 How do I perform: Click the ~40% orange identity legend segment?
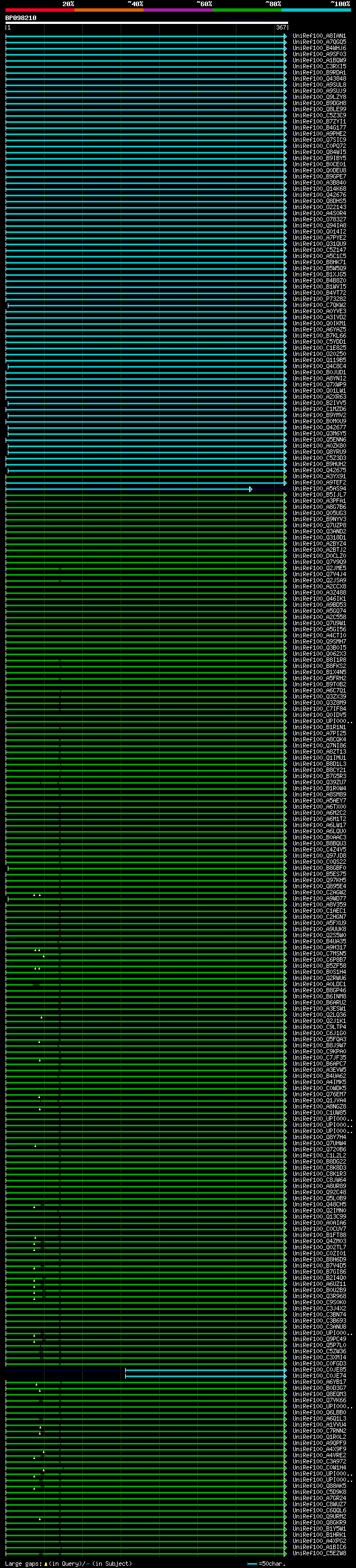109,10
